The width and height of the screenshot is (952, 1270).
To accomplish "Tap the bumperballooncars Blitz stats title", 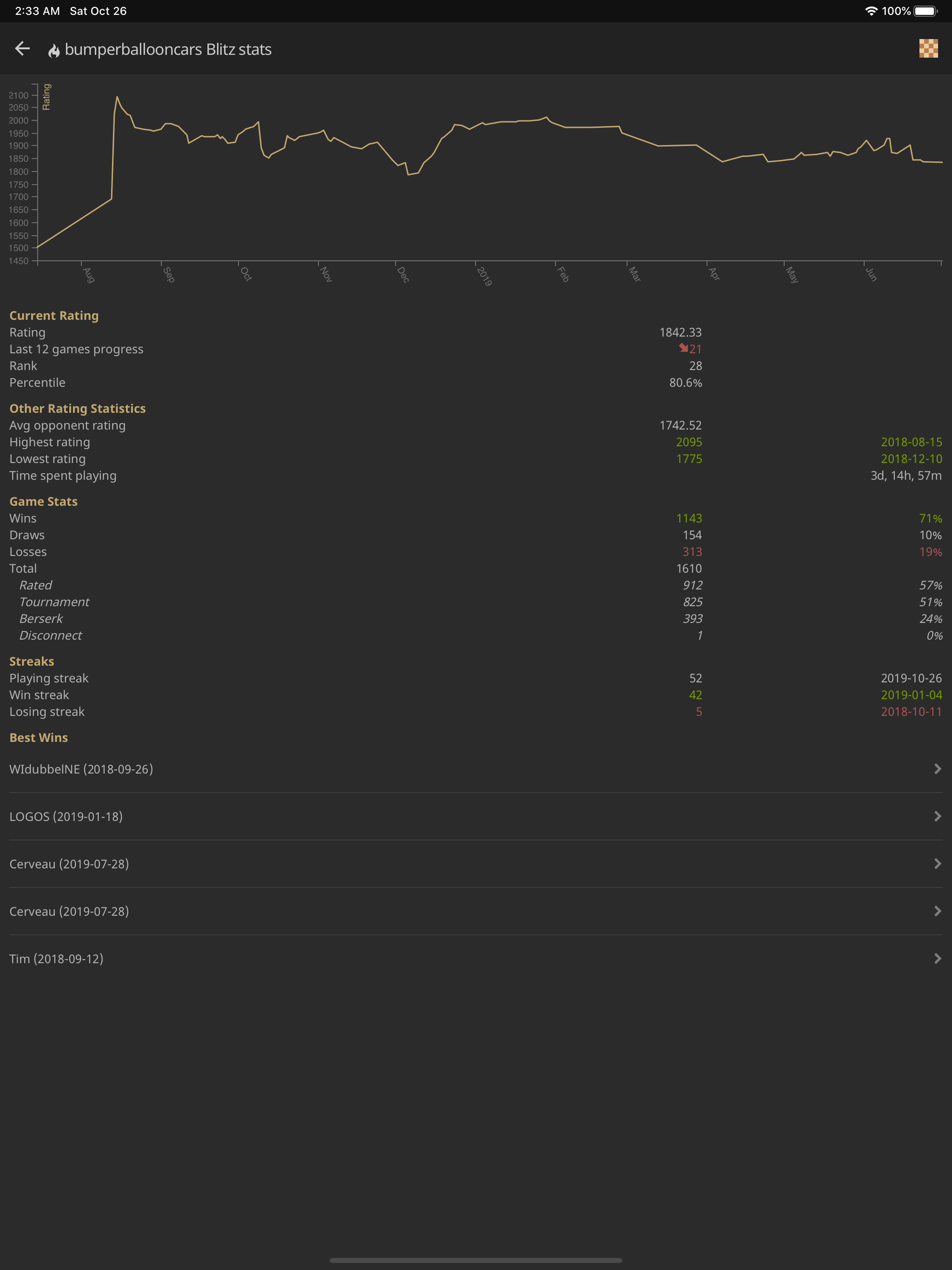I will [168, 49].
